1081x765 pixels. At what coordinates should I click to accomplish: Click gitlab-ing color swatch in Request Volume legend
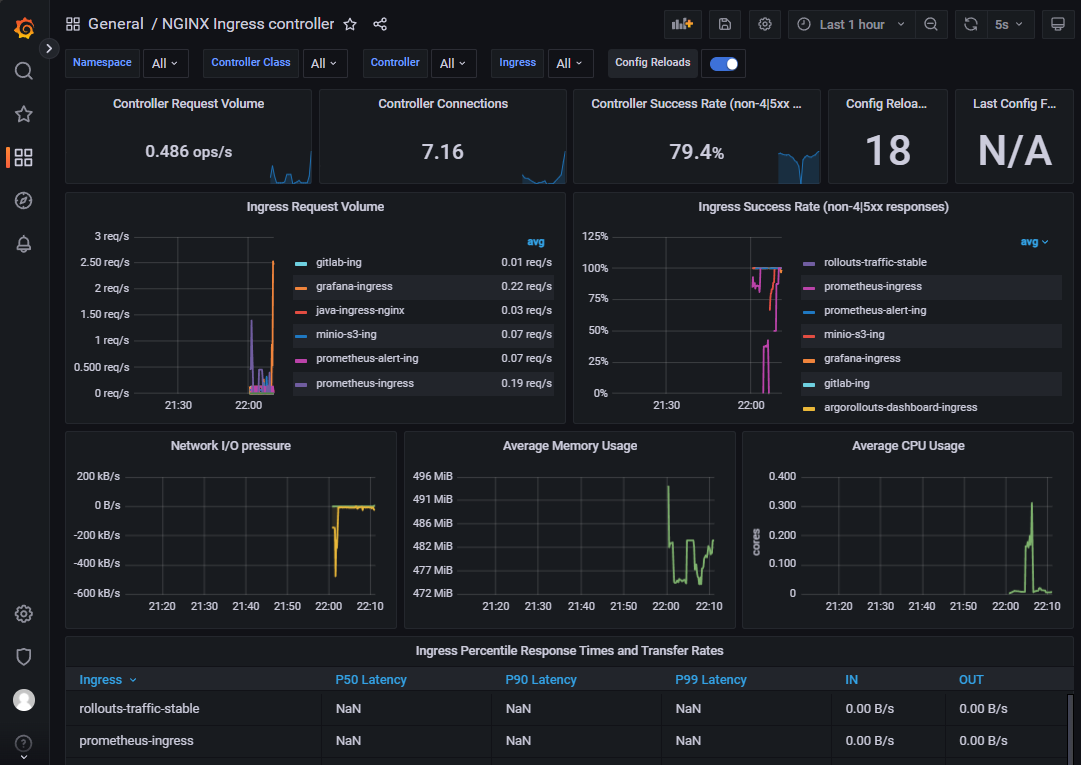[301, 264]
